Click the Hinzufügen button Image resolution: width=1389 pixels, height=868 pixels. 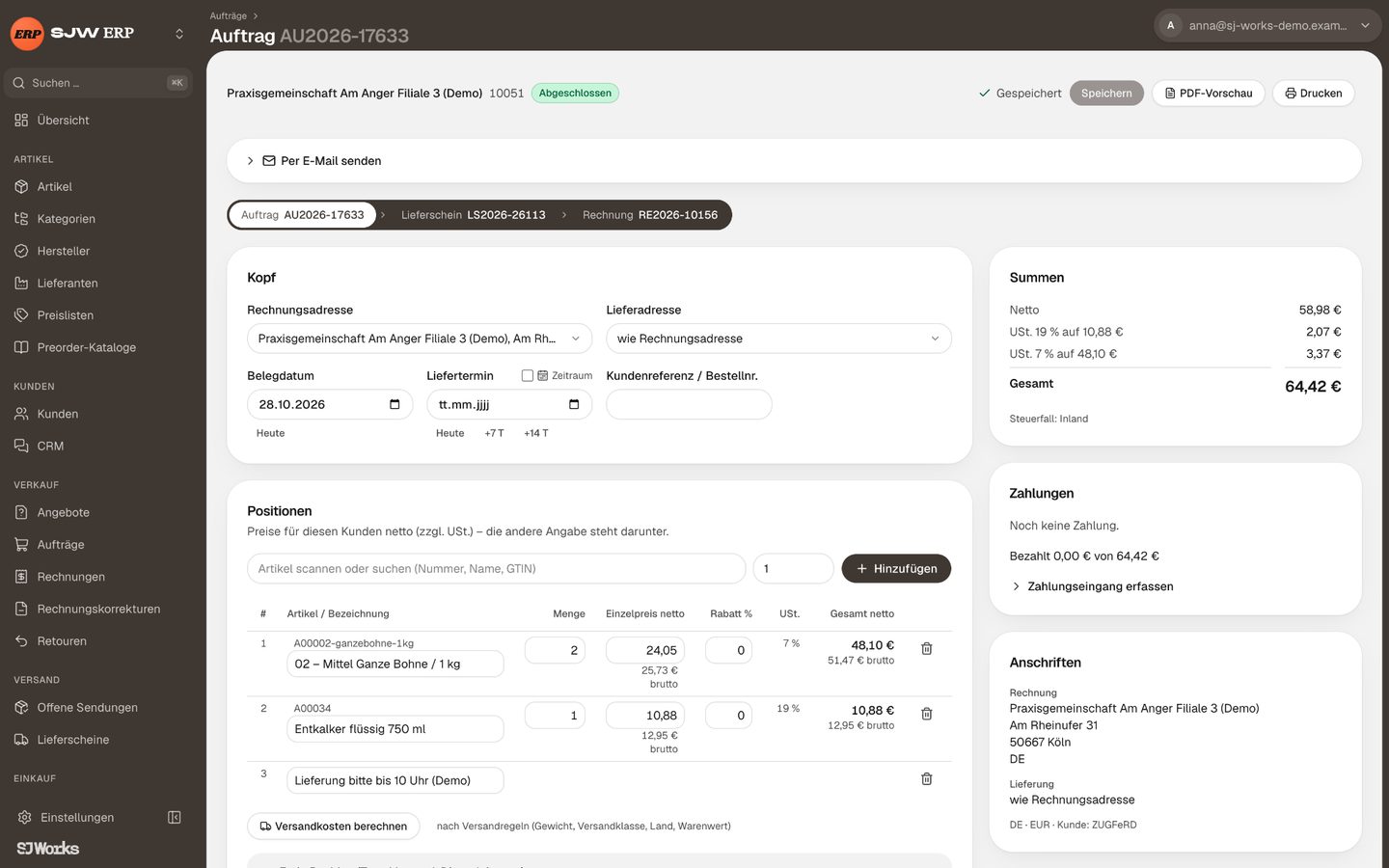point(896,569)
